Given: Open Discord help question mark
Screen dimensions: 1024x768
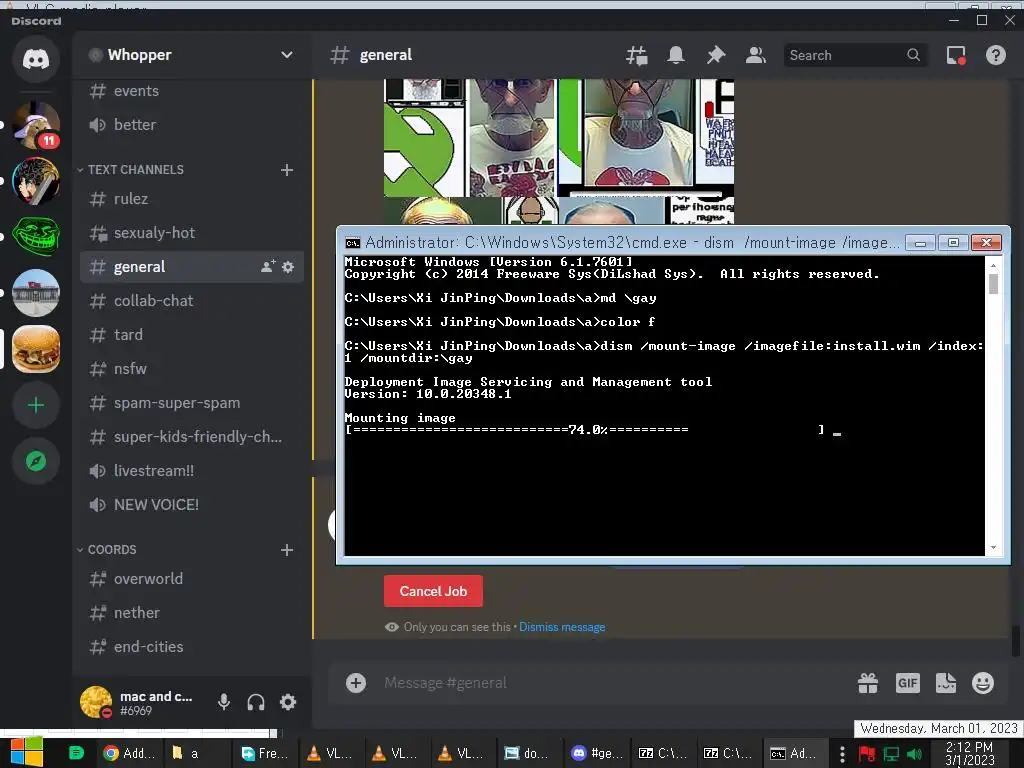Looking at the screenshot, I should (x=996, y=56).
